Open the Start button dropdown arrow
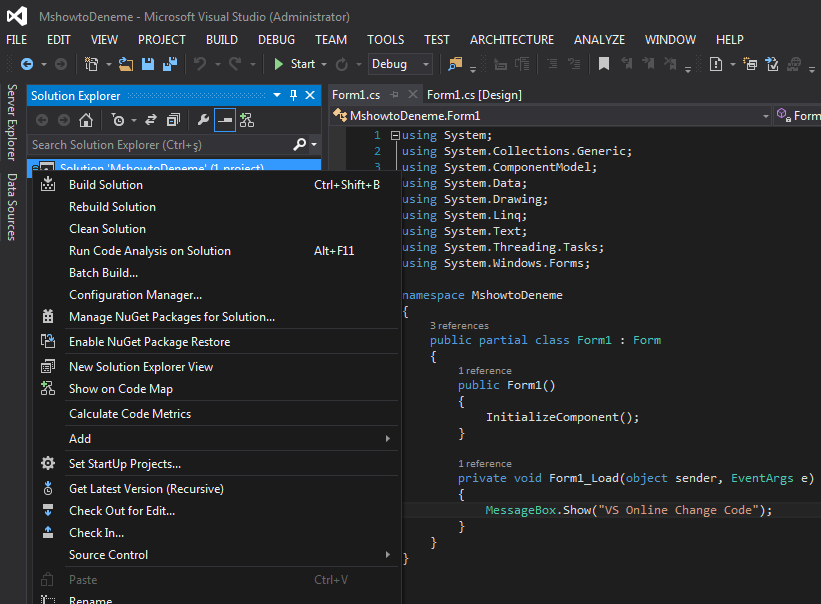The width and height of the screenshot is (821, 604). coord(324,64)
